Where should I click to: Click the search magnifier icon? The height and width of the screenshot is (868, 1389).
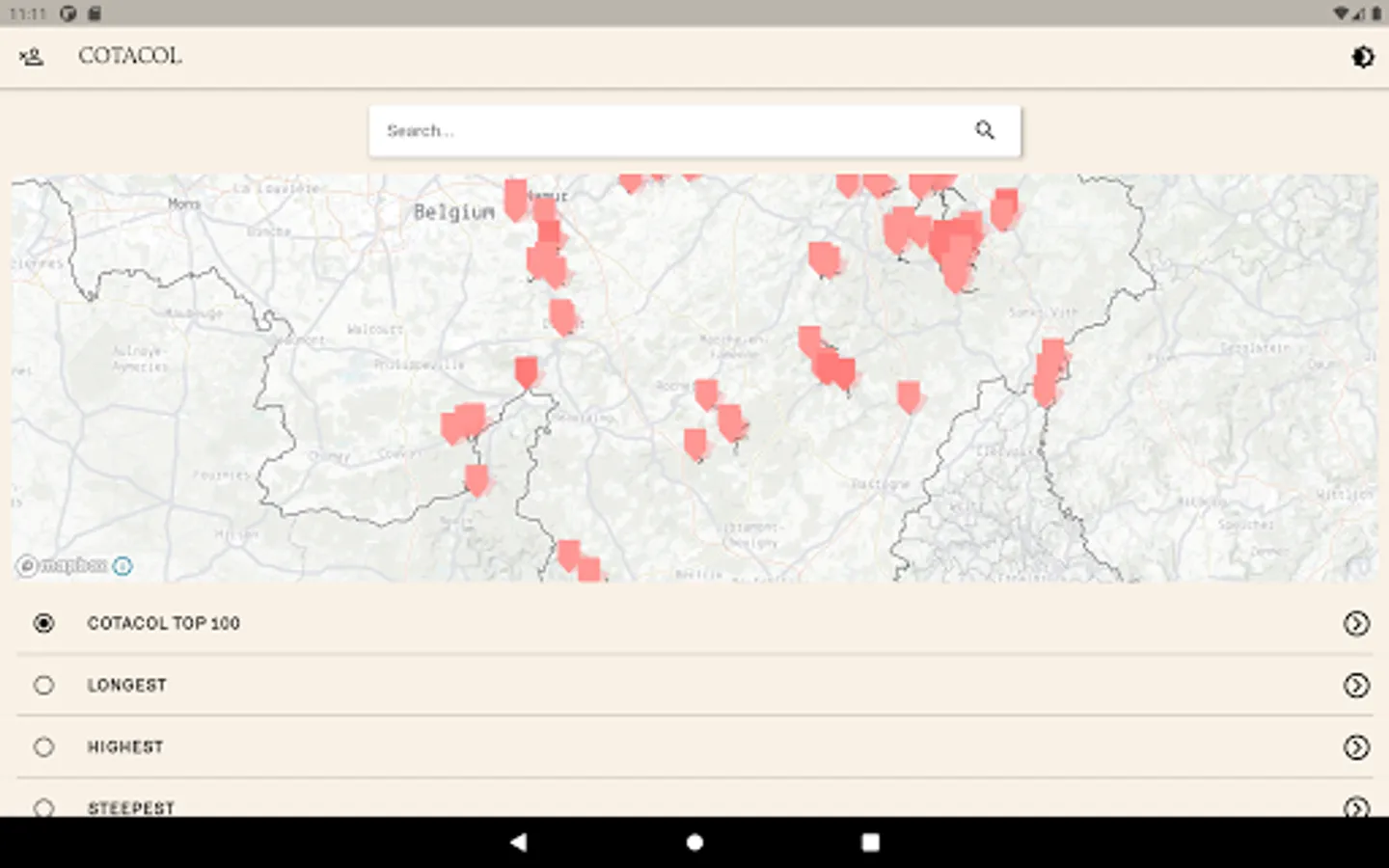[984, 130]
